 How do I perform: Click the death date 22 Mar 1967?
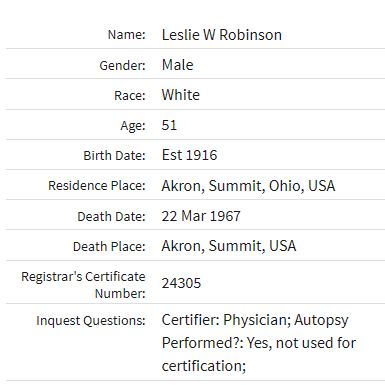[x=201, y=216]
